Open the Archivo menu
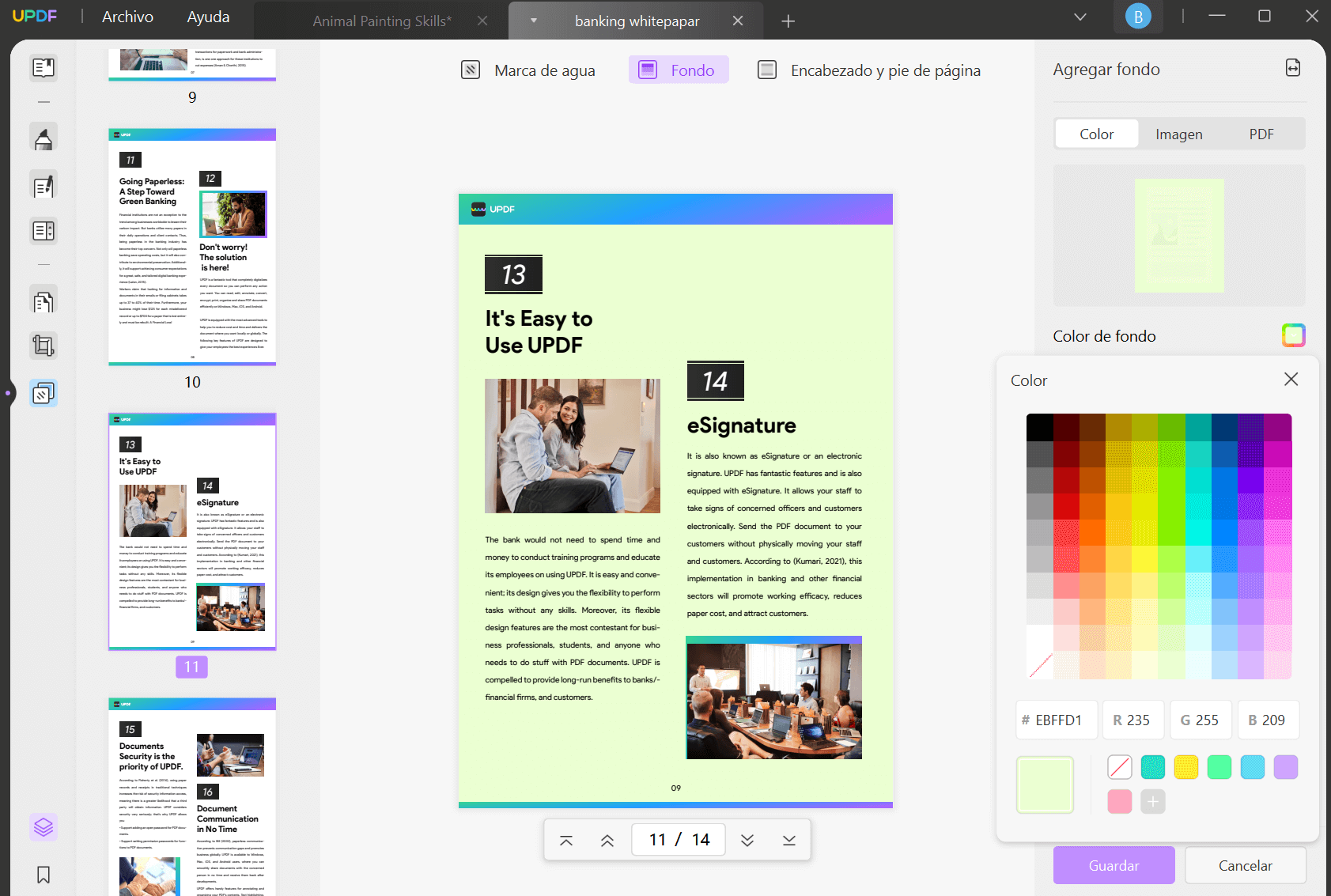Screen dimensions: 1331x896 [127, 16]
